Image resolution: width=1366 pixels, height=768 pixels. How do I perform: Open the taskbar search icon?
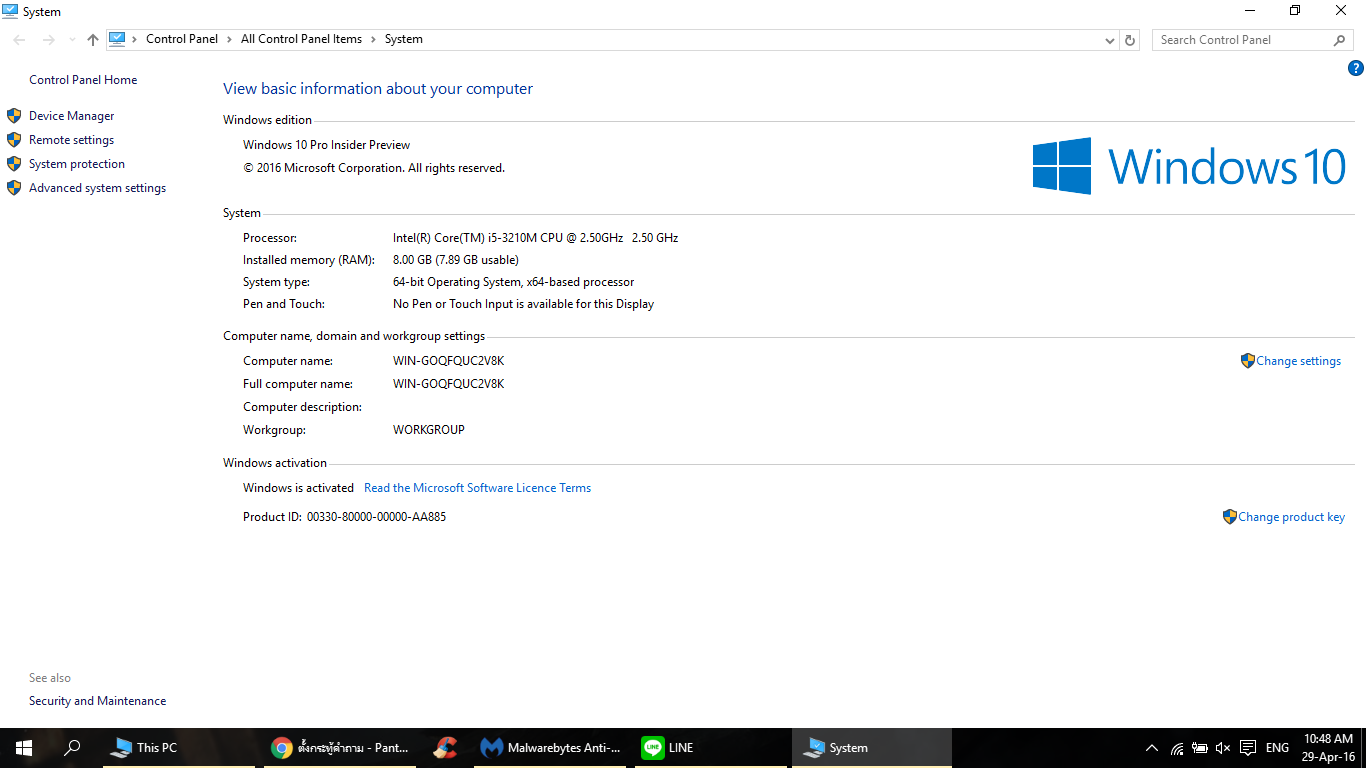72,748
